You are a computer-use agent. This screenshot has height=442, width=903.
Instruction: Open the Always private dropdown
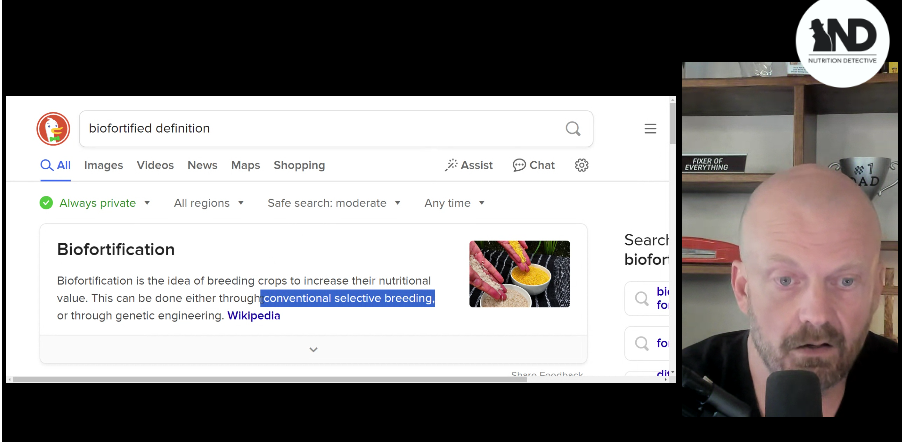coord(95,203)
